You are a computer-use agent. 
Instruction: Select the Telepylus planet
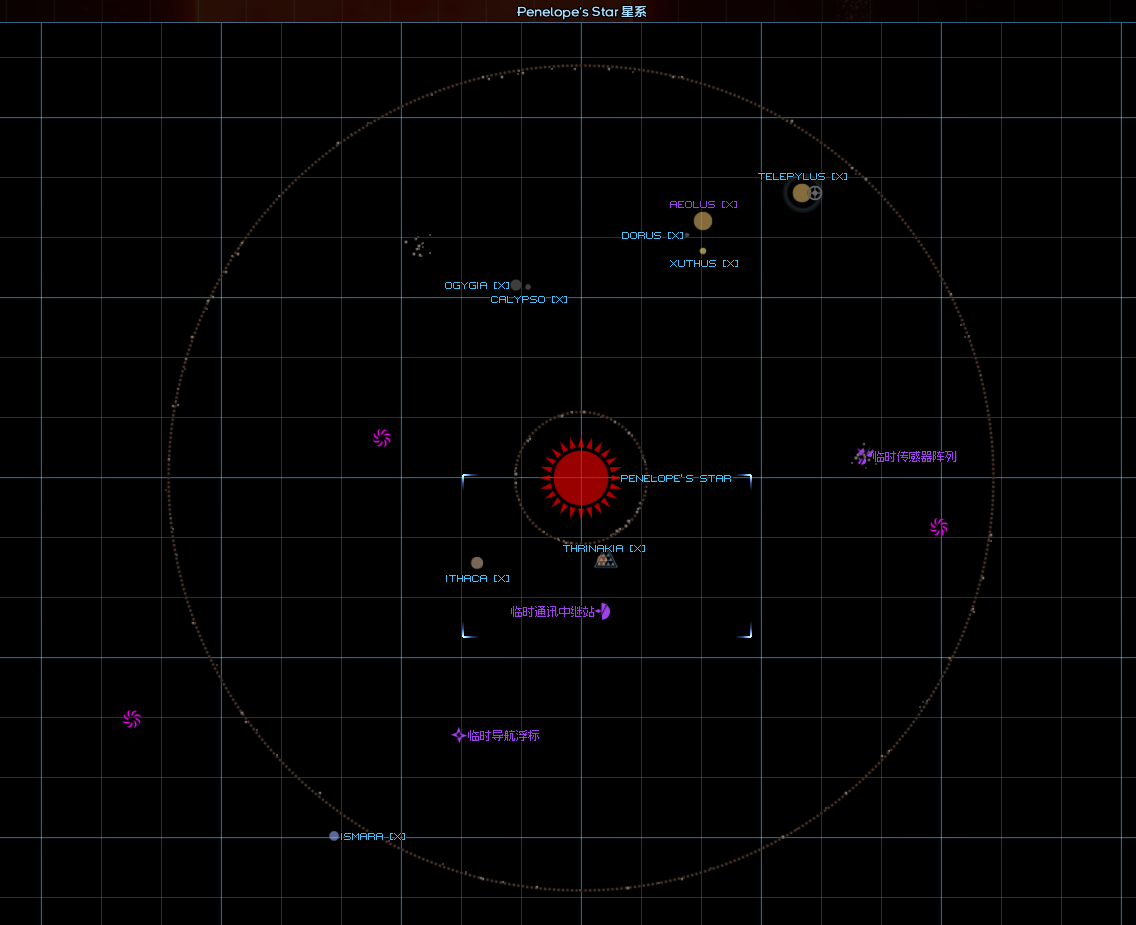pyautogui.click(x=801, y=193)
